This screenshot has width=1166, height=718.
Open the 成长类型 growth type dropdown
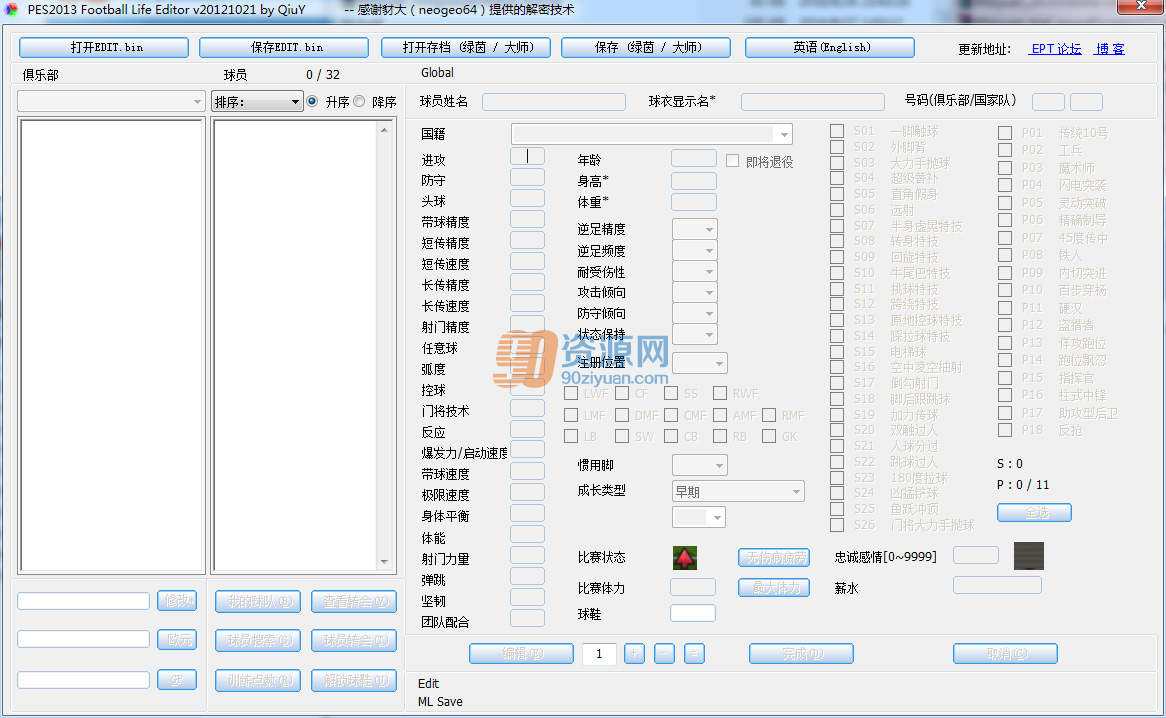(738, 491)
